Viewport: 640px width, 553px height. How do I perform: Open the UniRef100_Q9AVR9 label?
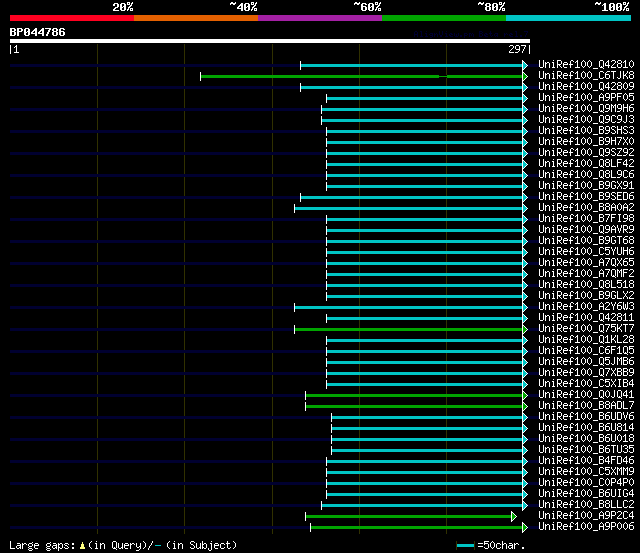click(586, 230)
